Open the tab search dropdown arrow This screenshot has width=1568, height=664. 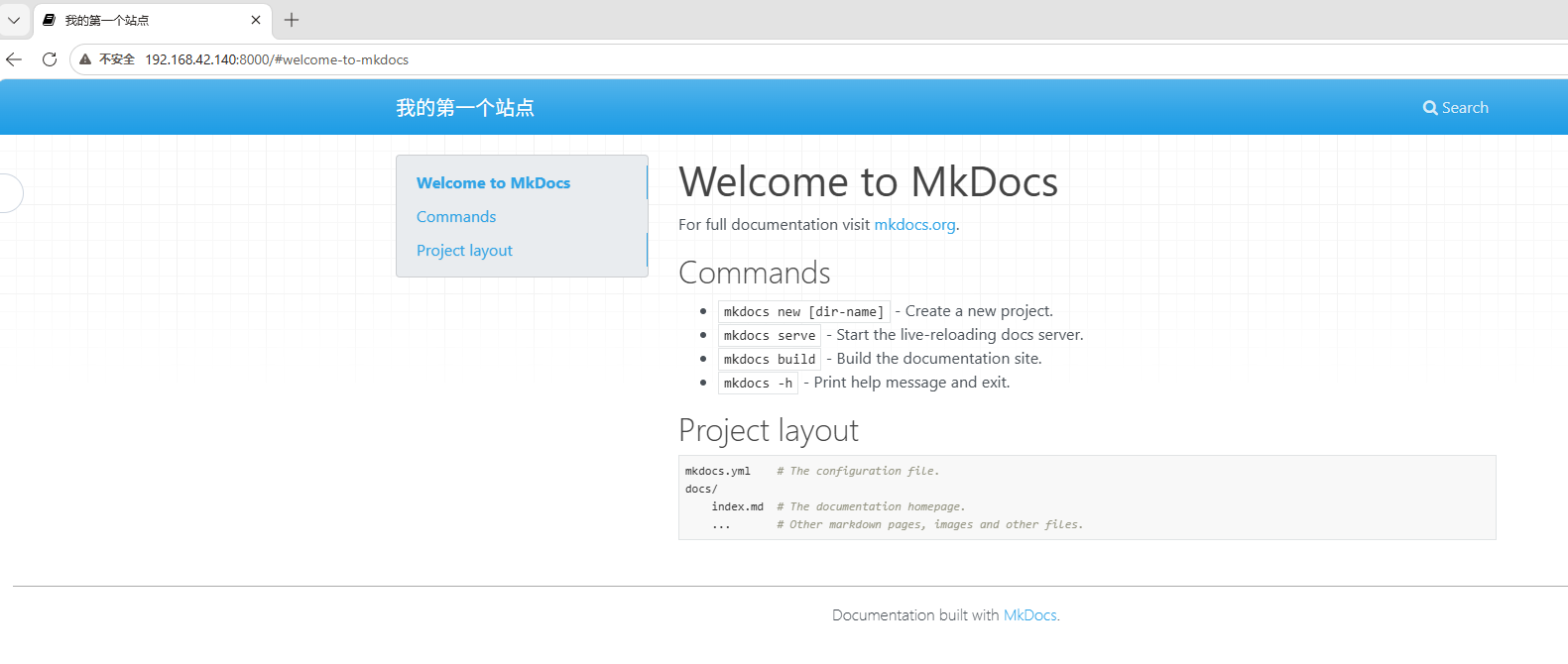click(14, 20)
